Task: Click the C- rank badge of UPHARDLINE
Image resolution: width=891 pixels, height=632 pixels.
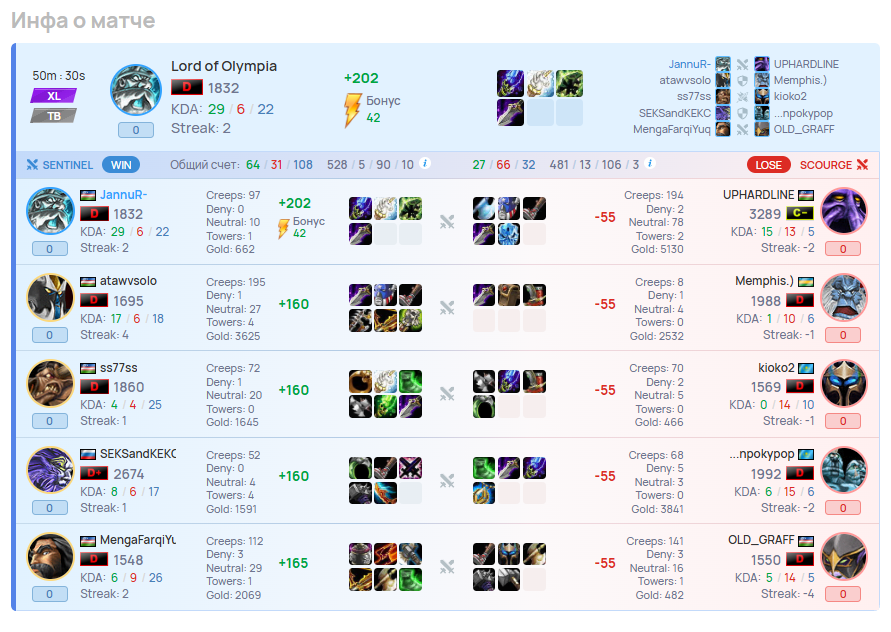Action: tap(800, 214)
